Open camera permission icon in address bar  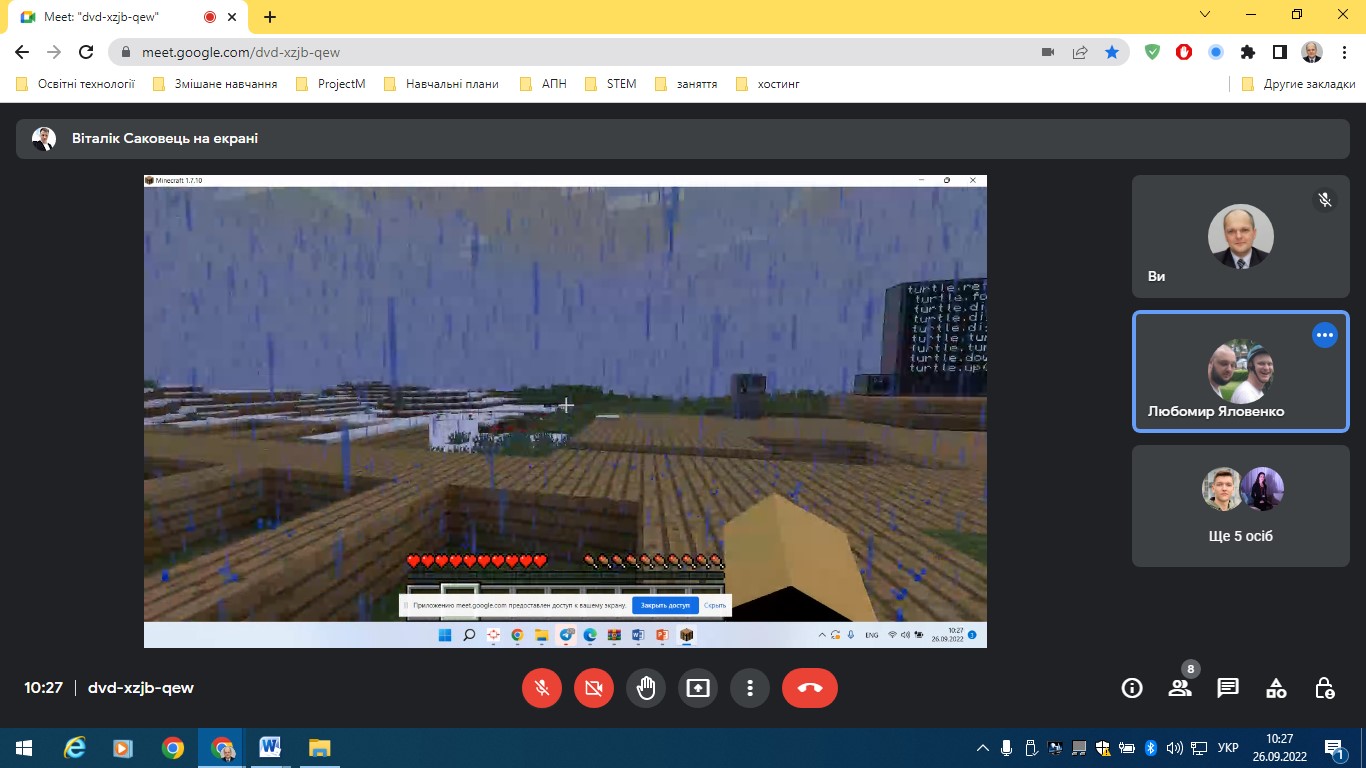1048,52
